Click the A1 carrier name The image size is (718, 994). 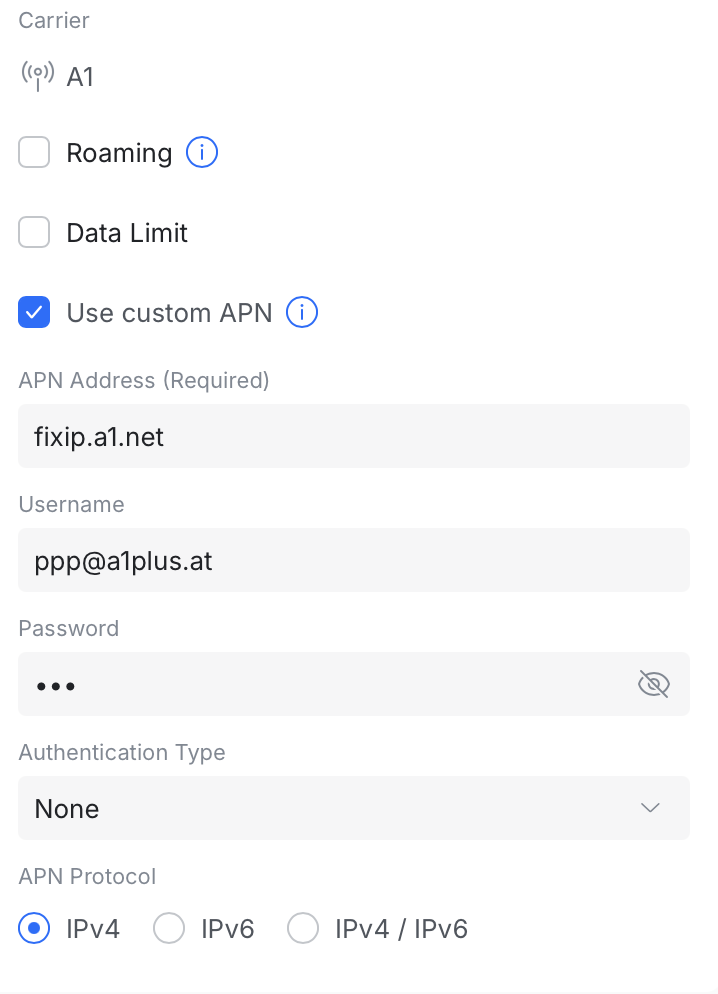pyautogui.click(x=80, y=77)
